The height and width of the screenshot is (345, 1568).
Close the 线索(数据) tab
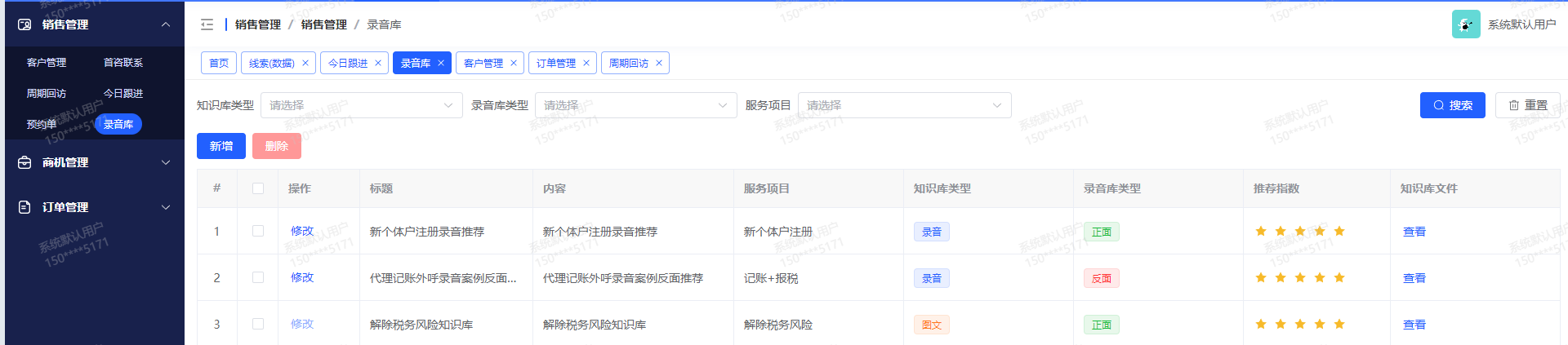305,63
